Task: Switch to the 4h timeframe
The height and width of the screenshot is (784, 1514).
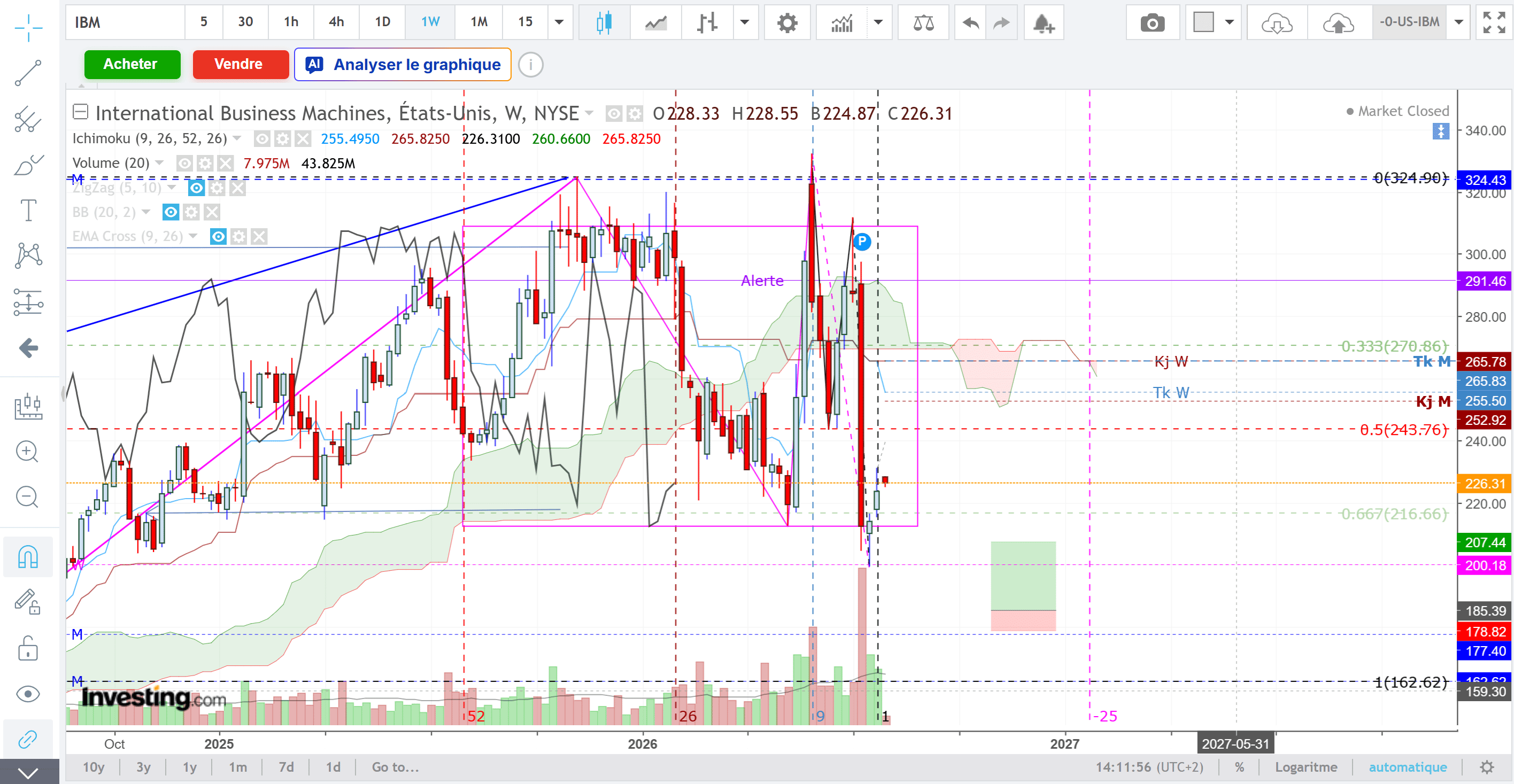Action: tap(336, 22)
